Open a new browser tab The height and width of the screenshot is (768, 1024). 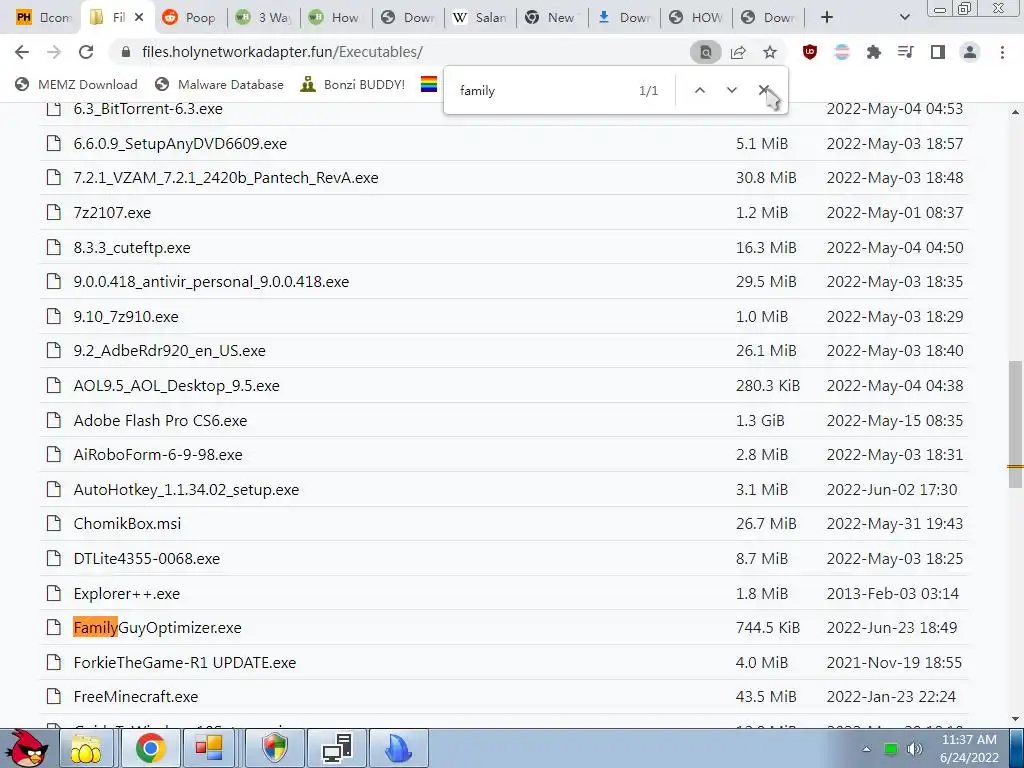826,17
